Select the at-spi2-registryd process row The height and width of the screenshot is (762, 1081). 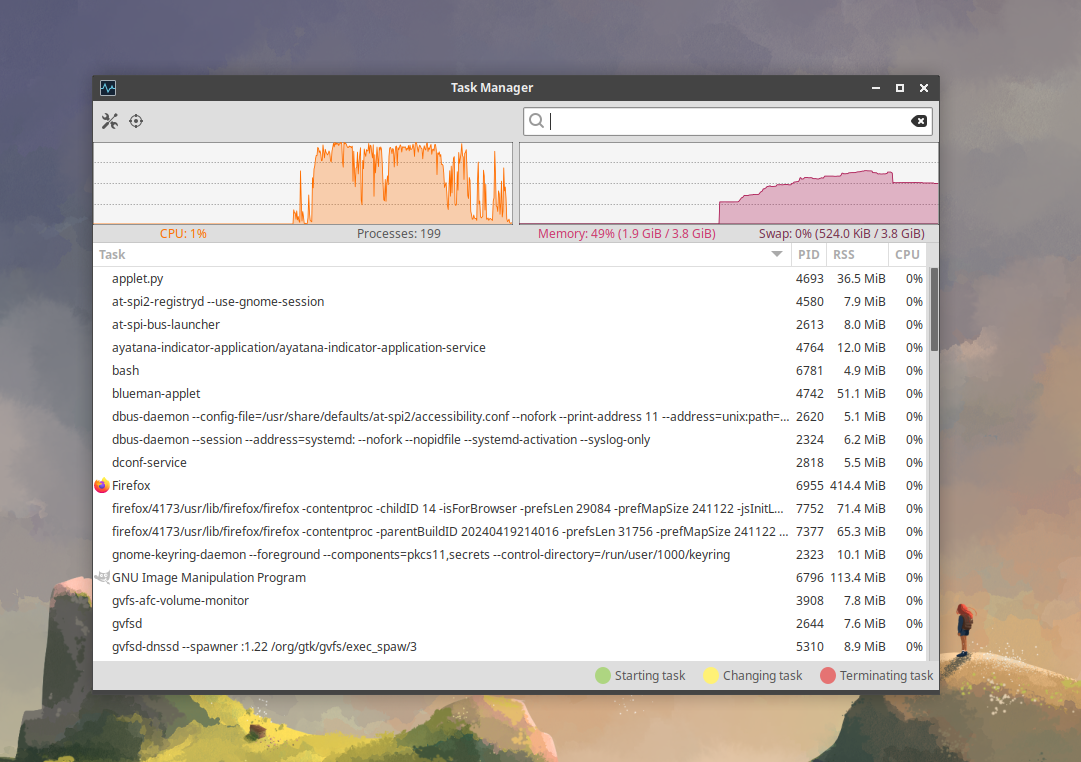[511, 301]
